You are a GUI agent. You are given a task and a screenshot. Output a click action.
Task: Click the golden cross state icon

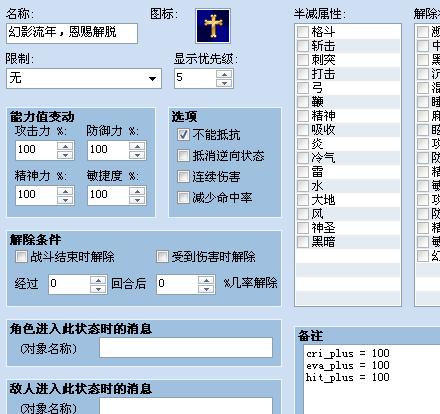[213, 26]
